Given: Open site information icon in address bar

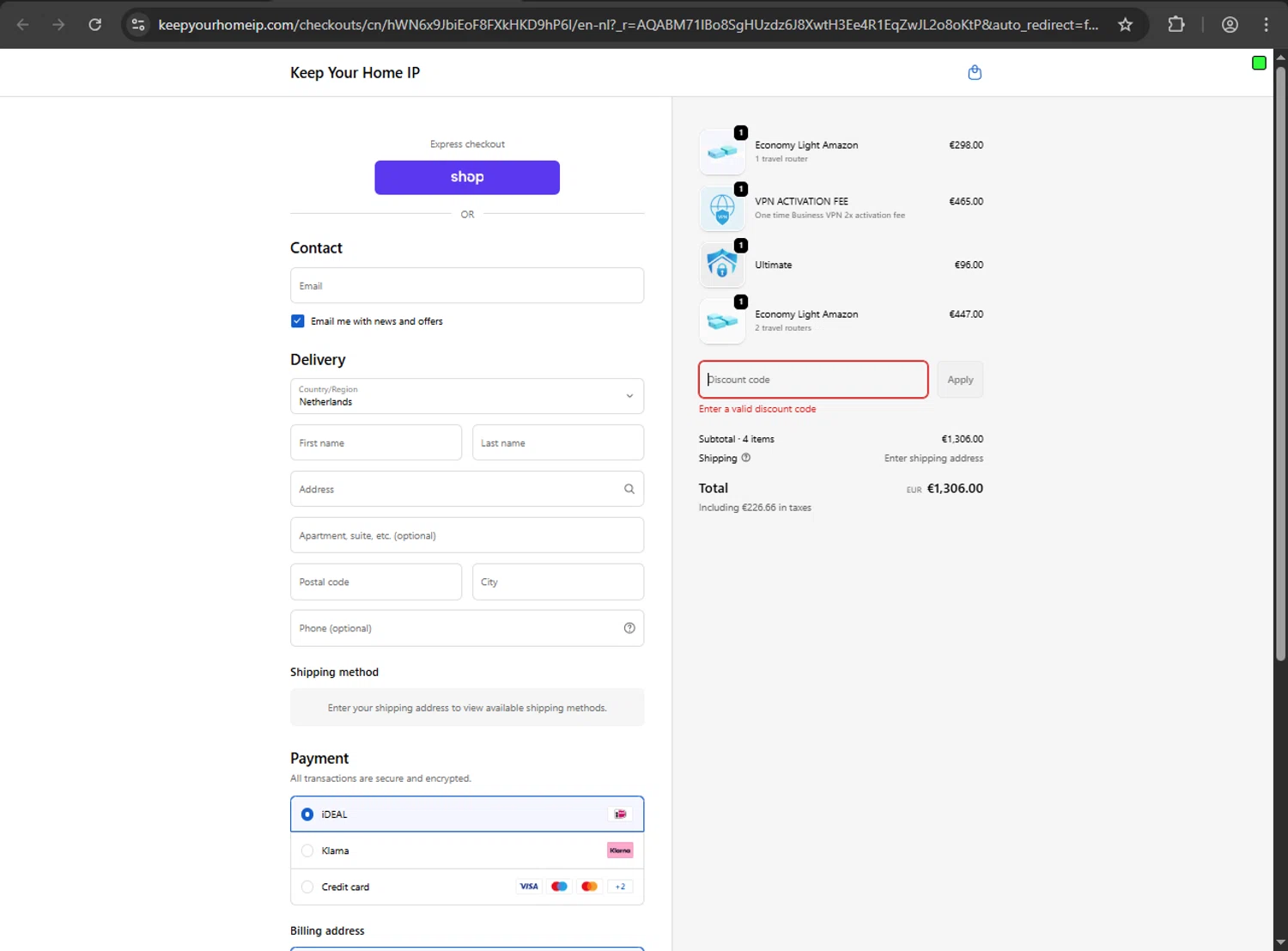Looking at the screenshot, I should 138,25.
